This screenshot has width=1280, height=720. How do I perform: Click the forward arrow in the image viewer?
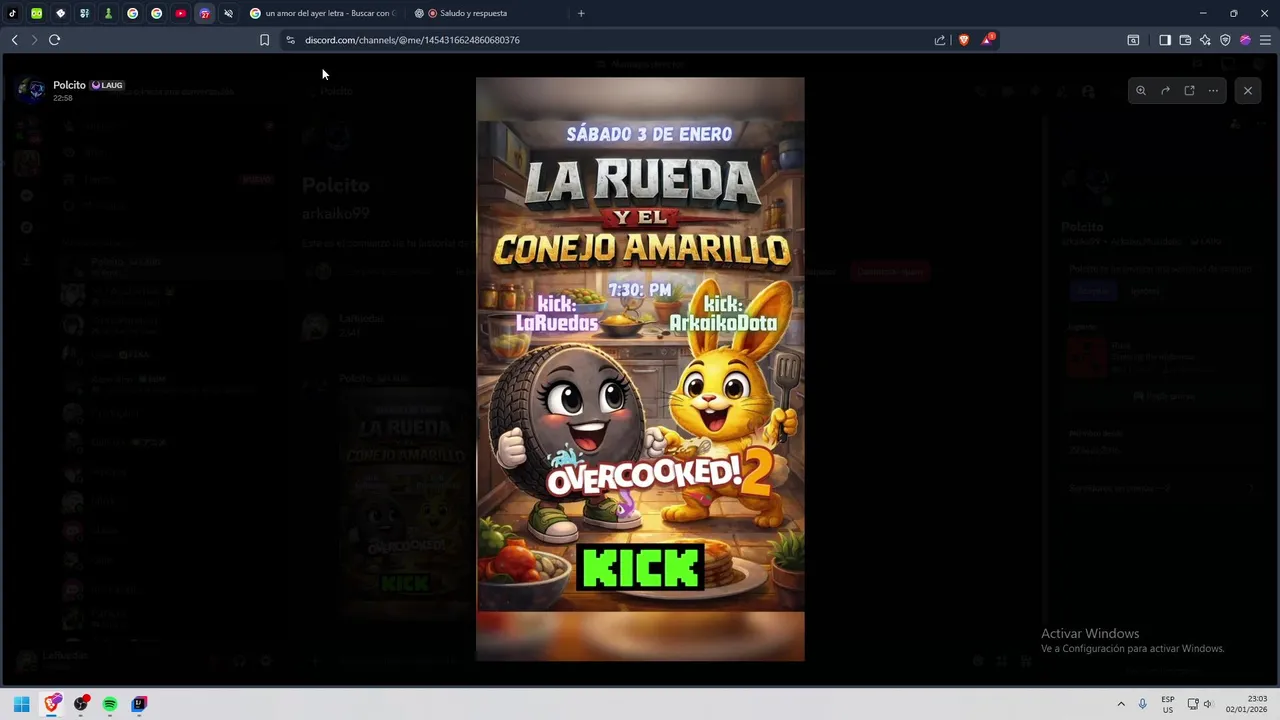[1165, 91]
